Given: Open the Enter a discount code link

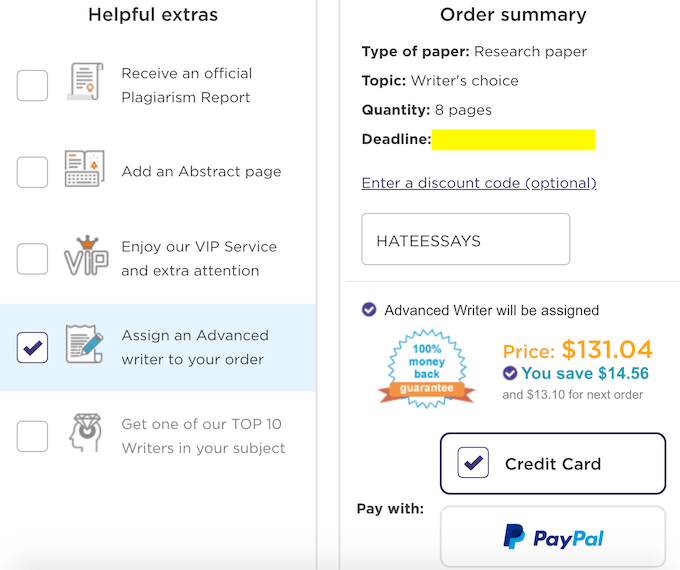Looking at the screenshot, I should click(479, 183).
